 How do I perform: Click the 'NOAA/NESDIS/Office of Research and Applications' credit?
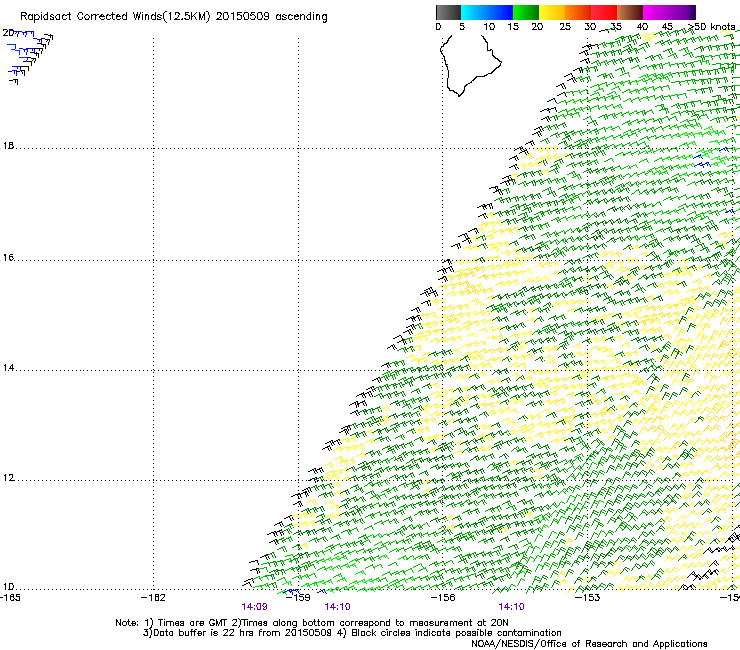pyautogui.click(x=589, y=644)
